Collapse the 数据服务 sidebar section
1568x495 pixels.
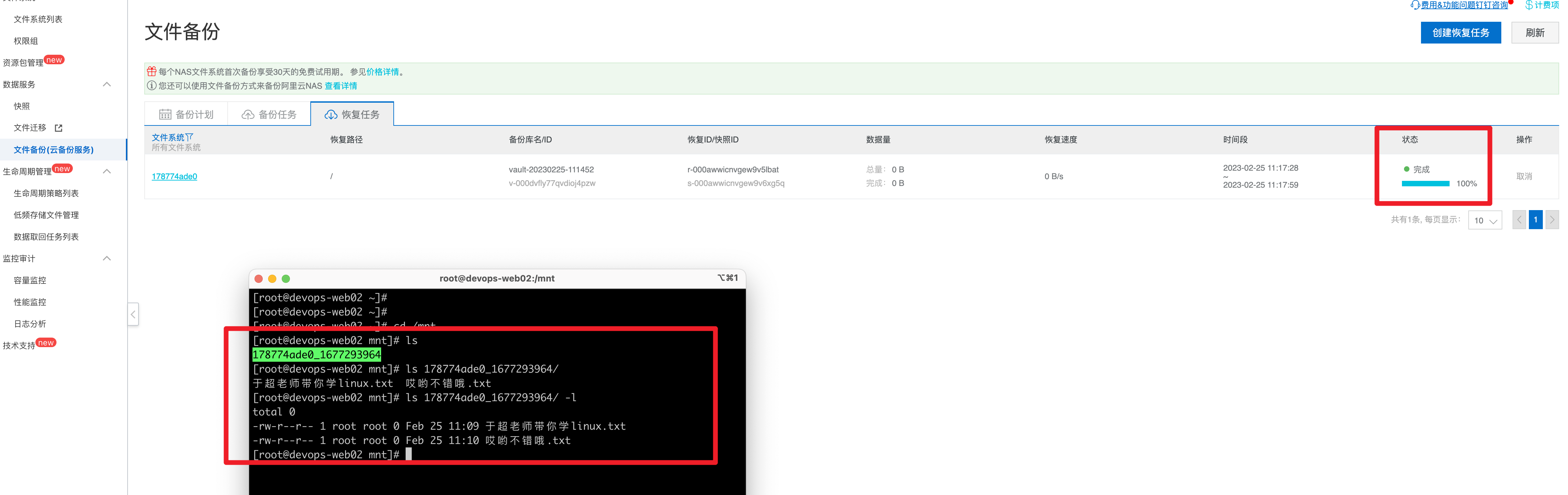(107, 84)
